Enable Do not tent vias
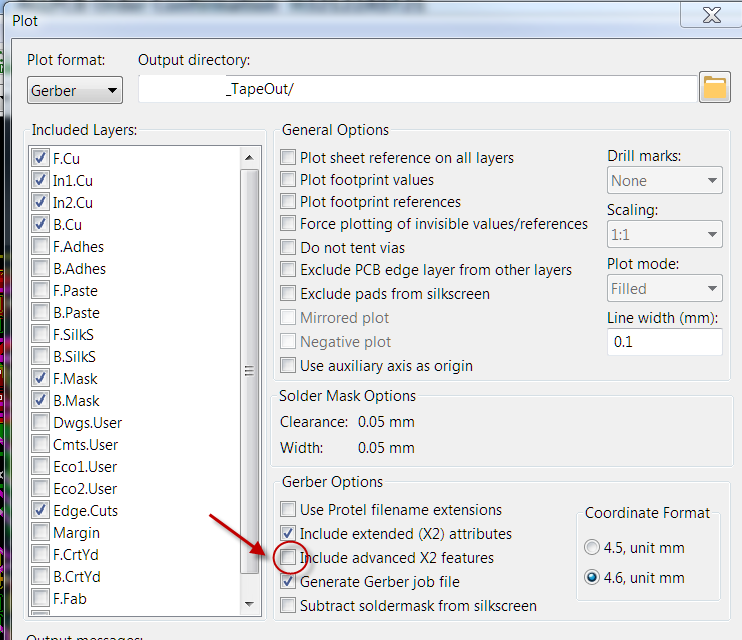 pyautogui.click(x=288, y=247)
